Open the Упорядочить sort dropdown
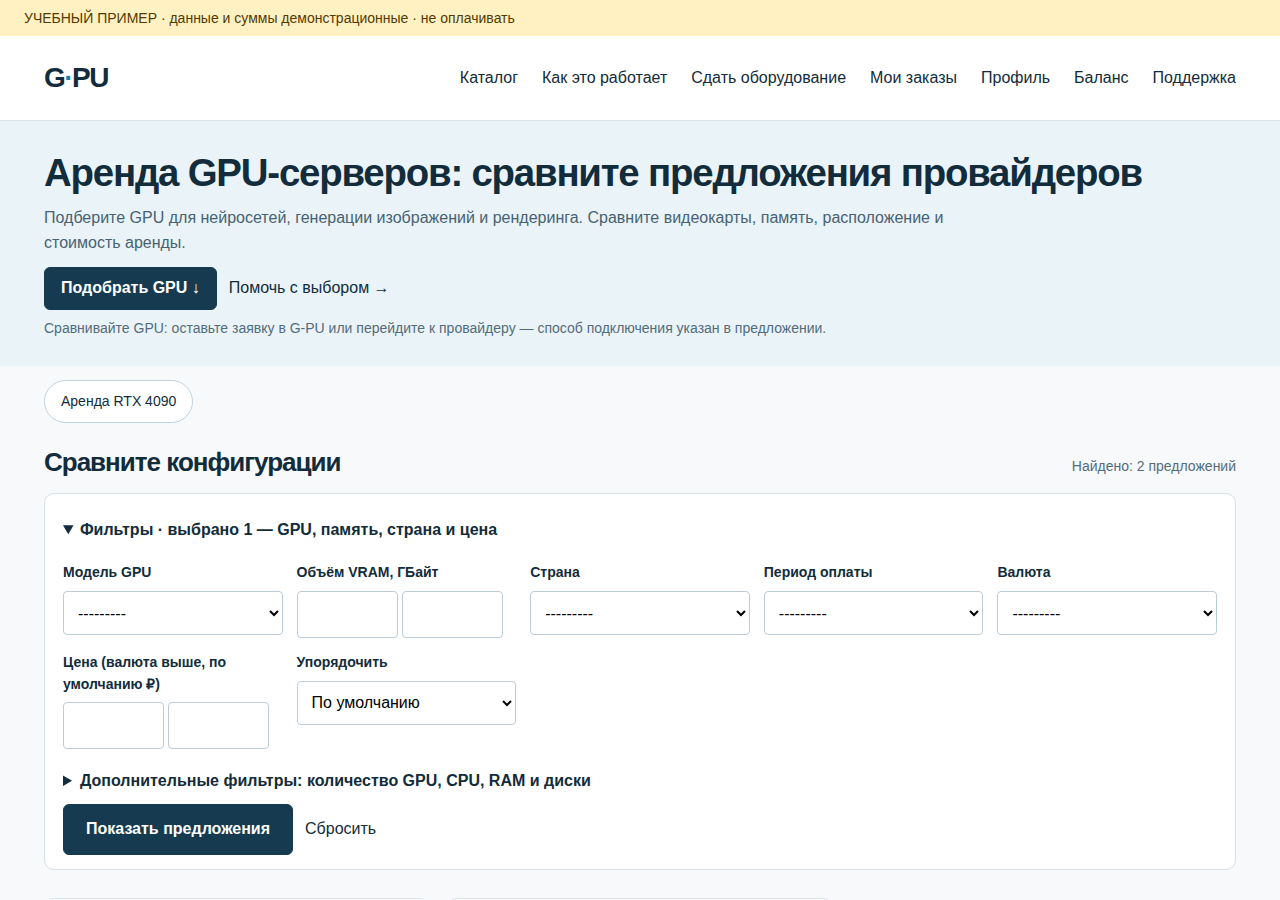The height and width of the screenshot is (900, 1280). (x=406, y=703)
